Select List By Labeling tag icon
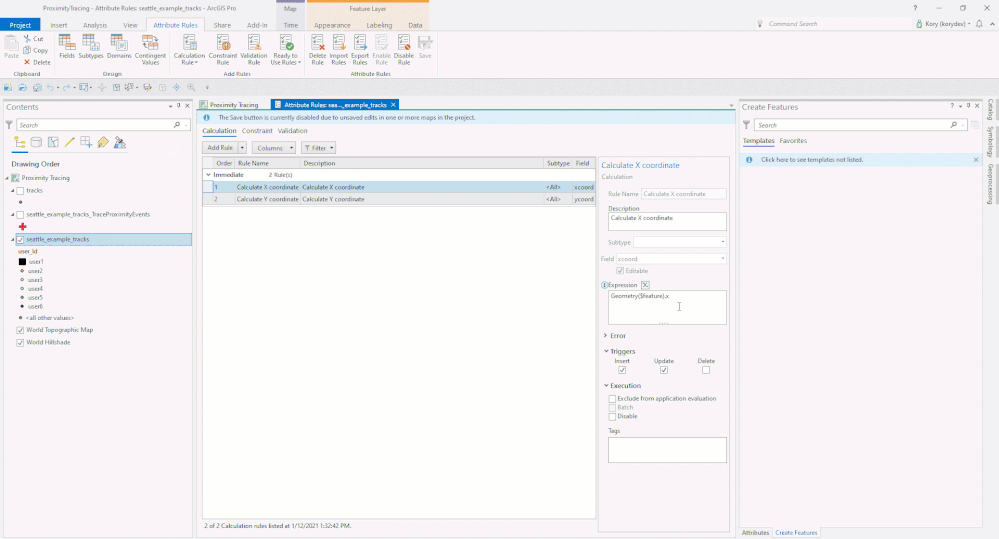999x539 pixels. 103,143
